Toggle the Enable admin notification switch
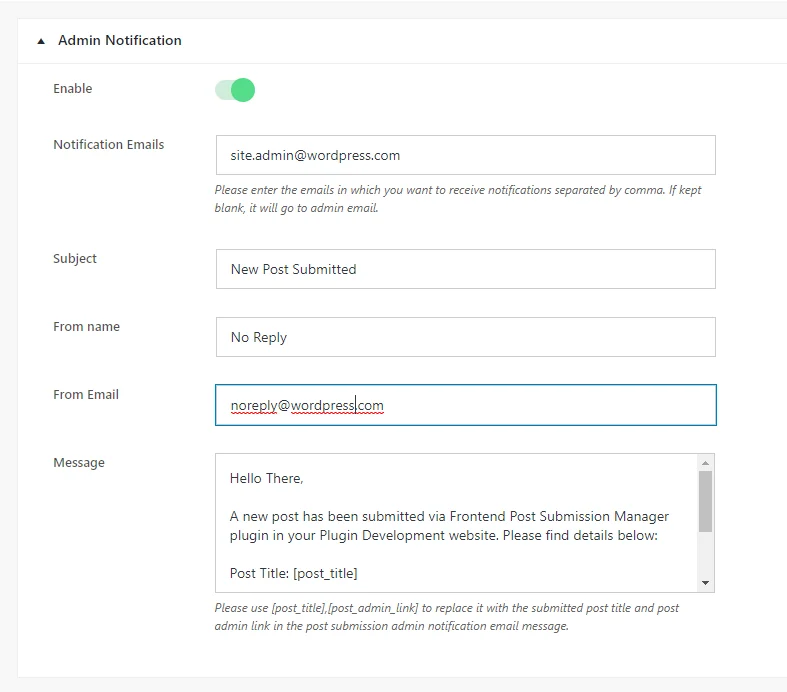787x692 pixels. click(x=235, y=90)
